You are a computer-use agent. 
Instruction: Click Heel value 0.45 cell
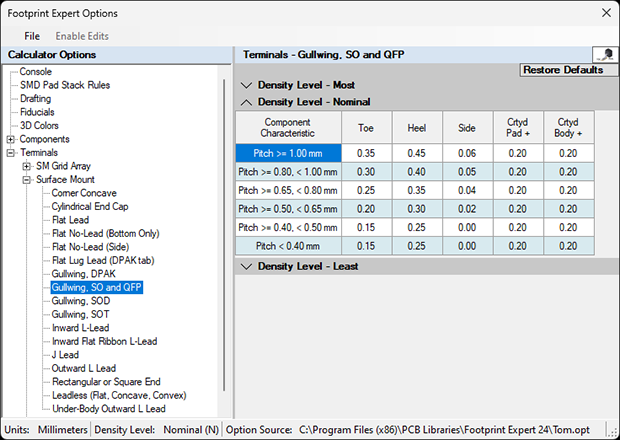417,153
